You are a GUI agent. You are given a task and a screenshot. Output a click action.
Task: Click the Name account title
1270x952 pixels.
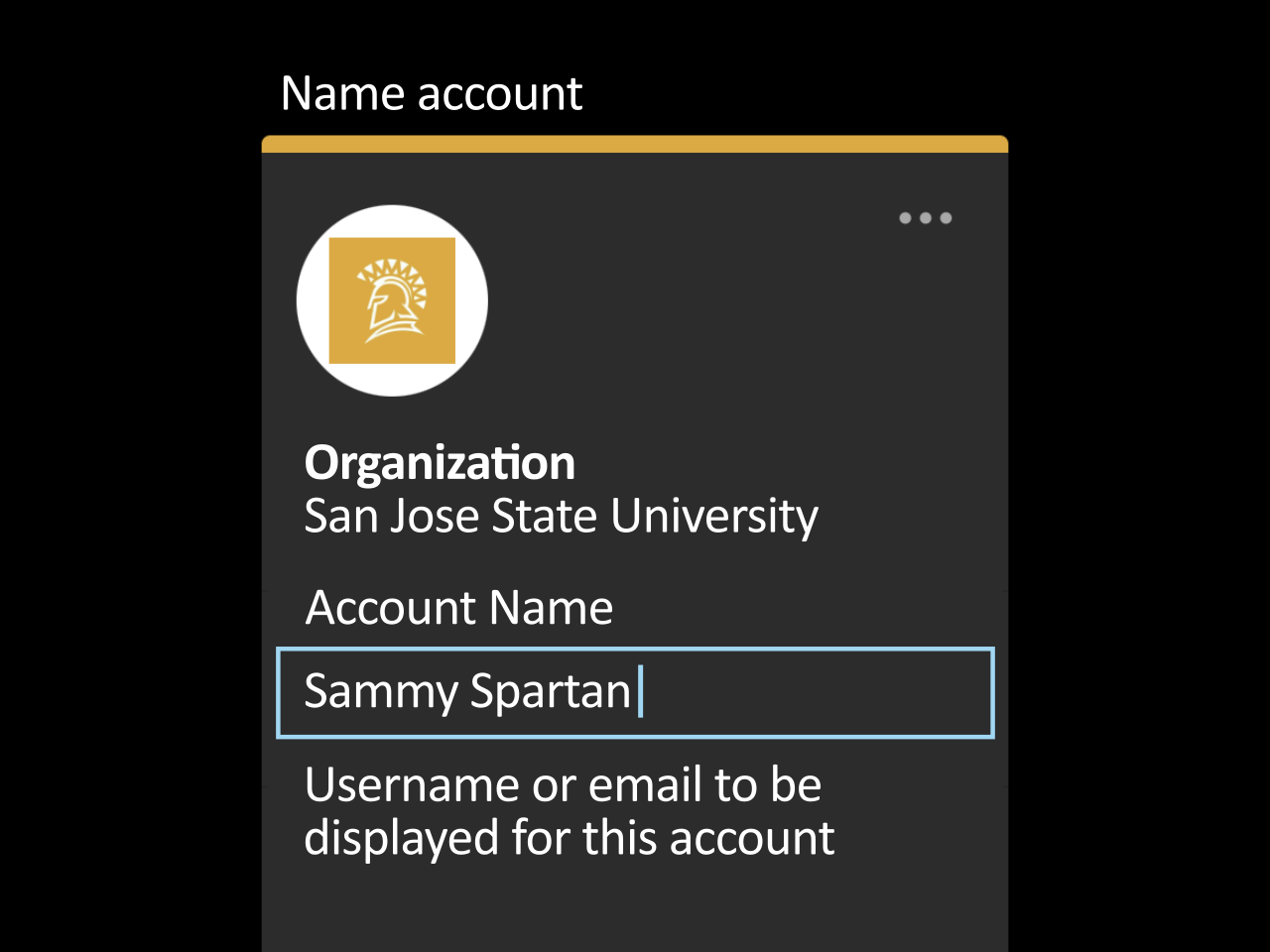432,92
